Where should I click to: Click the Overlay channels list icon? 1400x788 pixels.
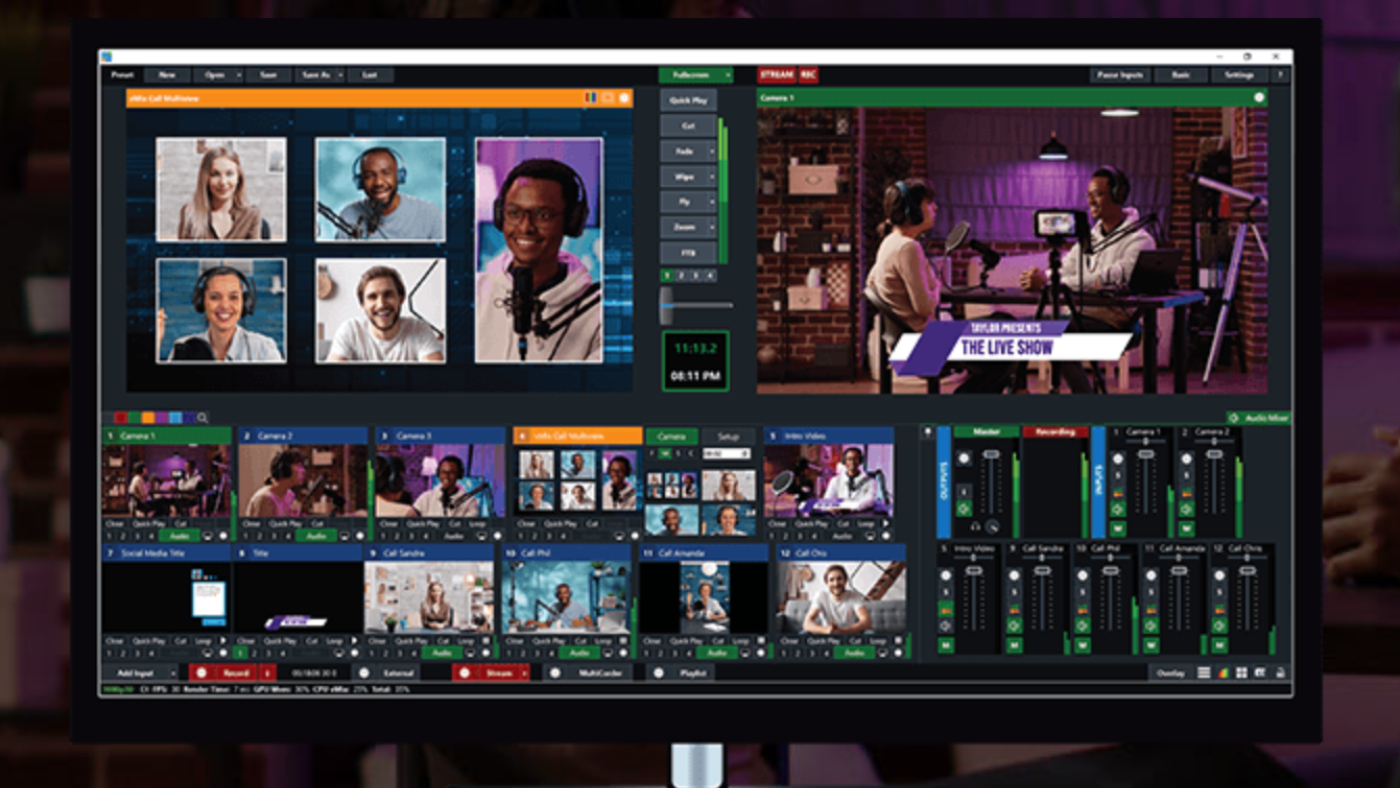tap(1203, 672)
